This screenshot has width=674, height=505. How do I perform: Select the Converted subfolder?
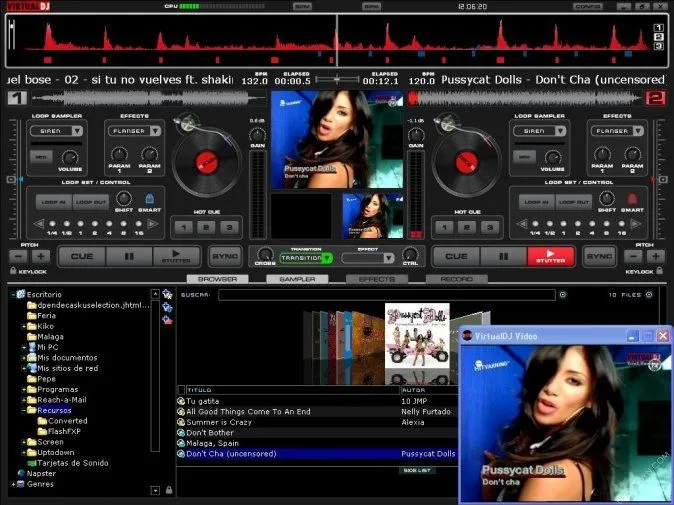[67, 421]
